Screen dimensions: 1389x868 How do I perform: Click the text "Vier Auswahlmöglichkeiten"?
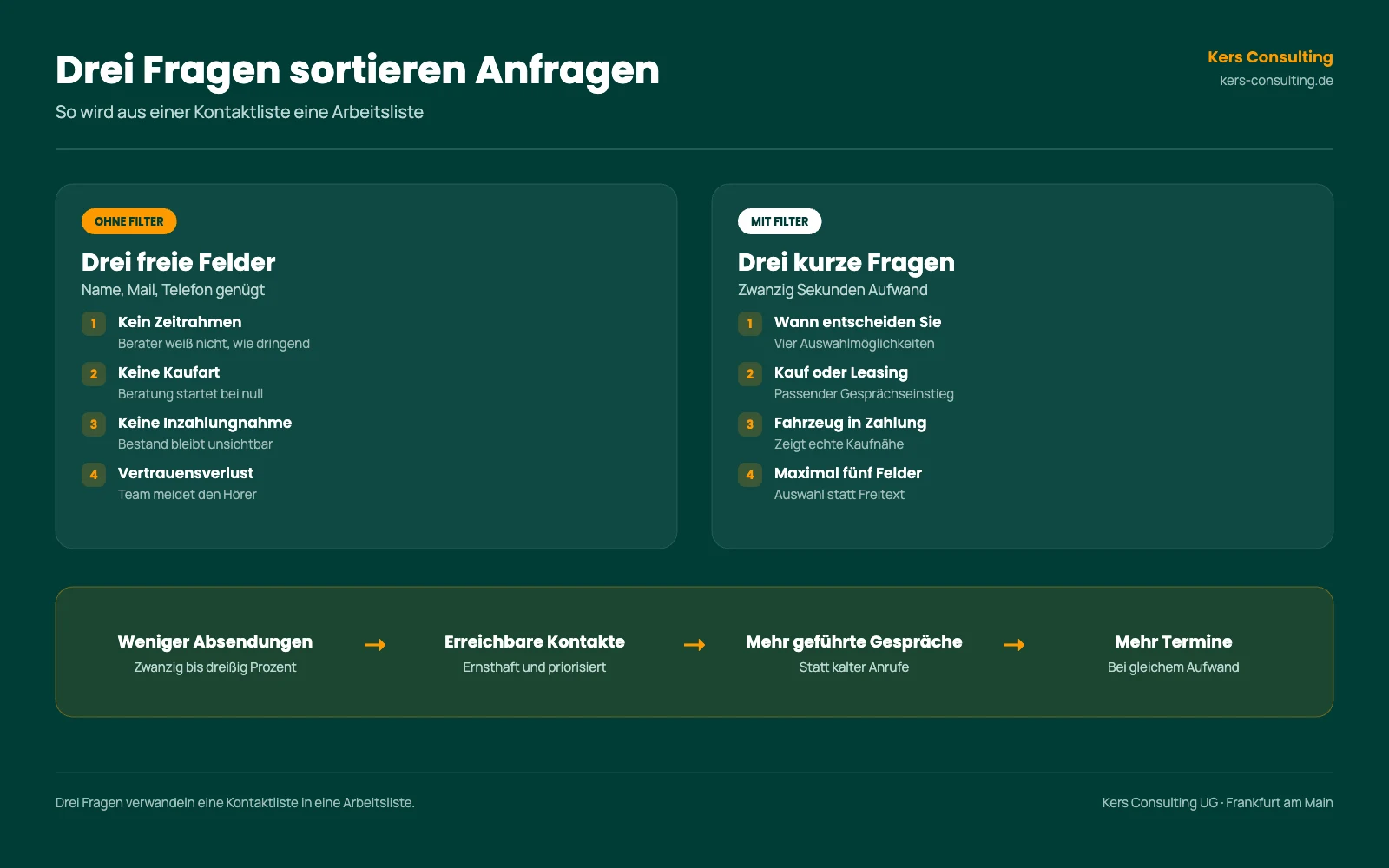pos(854,344)
